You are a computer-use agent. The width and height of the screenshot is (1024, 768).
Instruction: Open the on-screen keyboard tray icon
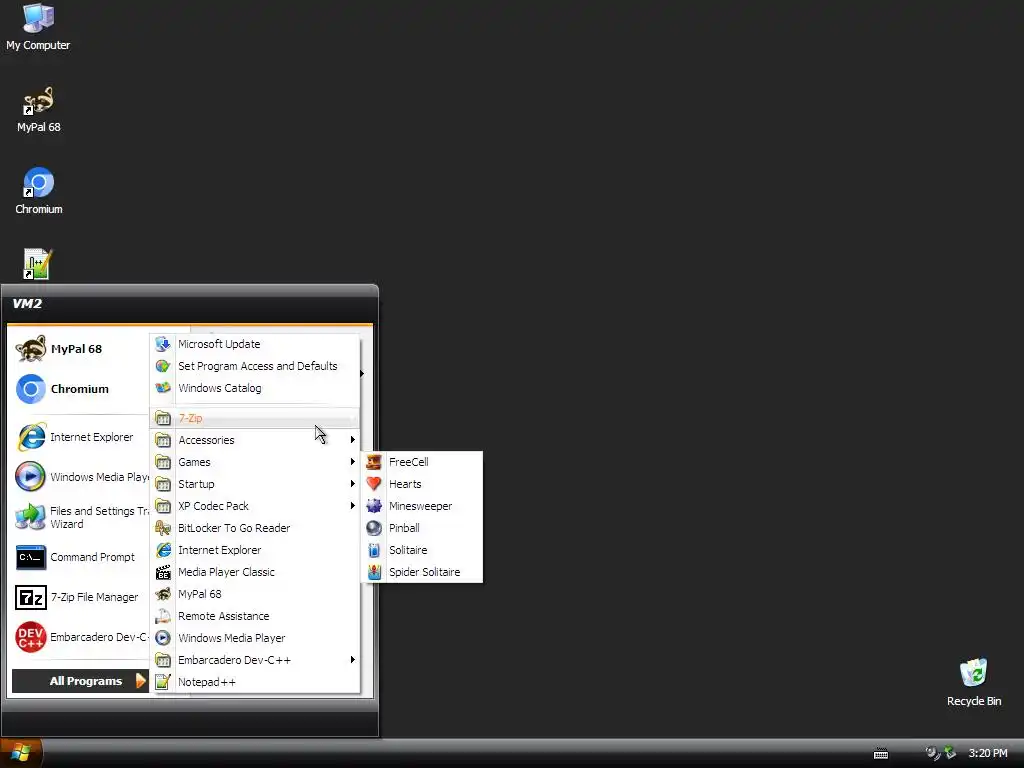pos(881,754)
